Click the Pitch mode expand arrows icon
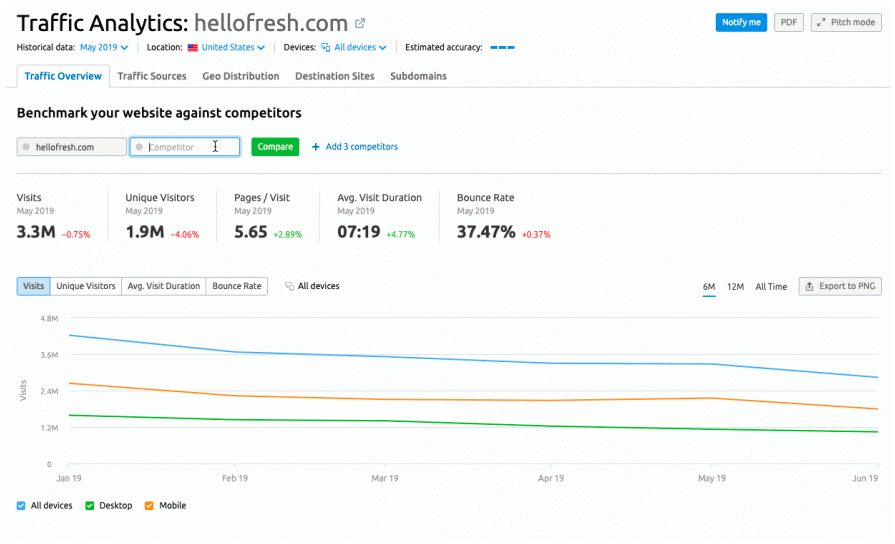The width and height of the screenshot is (895, 544). [x=821, y=22]
